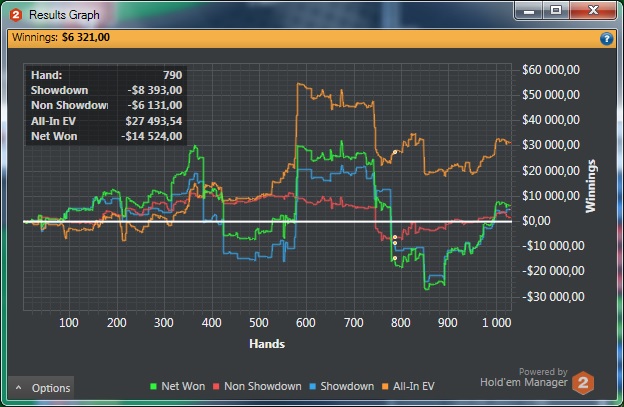624x407 pixels.
Task: Click the vertical Winnings axis title
Action: [x=590, y=186]
